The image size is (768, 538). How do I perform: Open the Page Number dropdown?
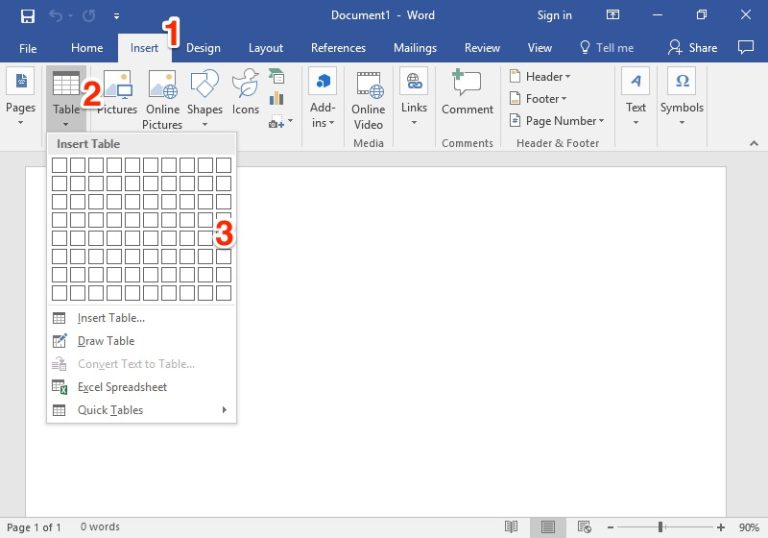coord(556,121)
